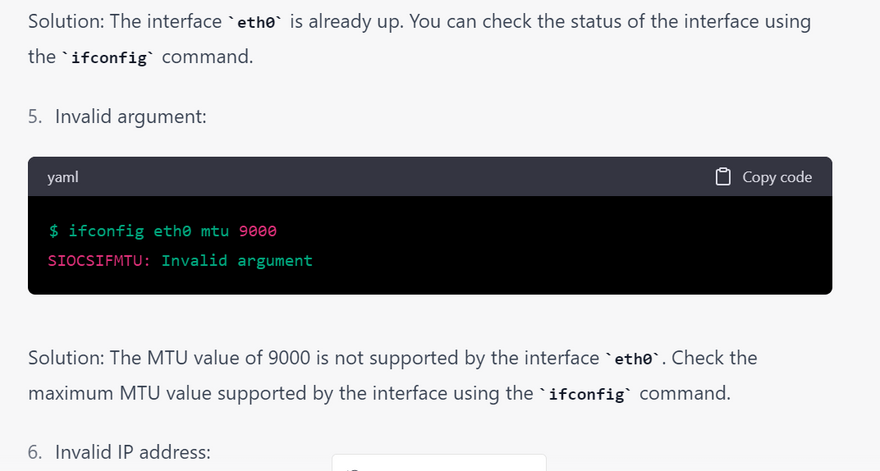Viewport: 880px width, 471px height.
Task: Click the empty gray code block header bar
Action: point(400,177)
